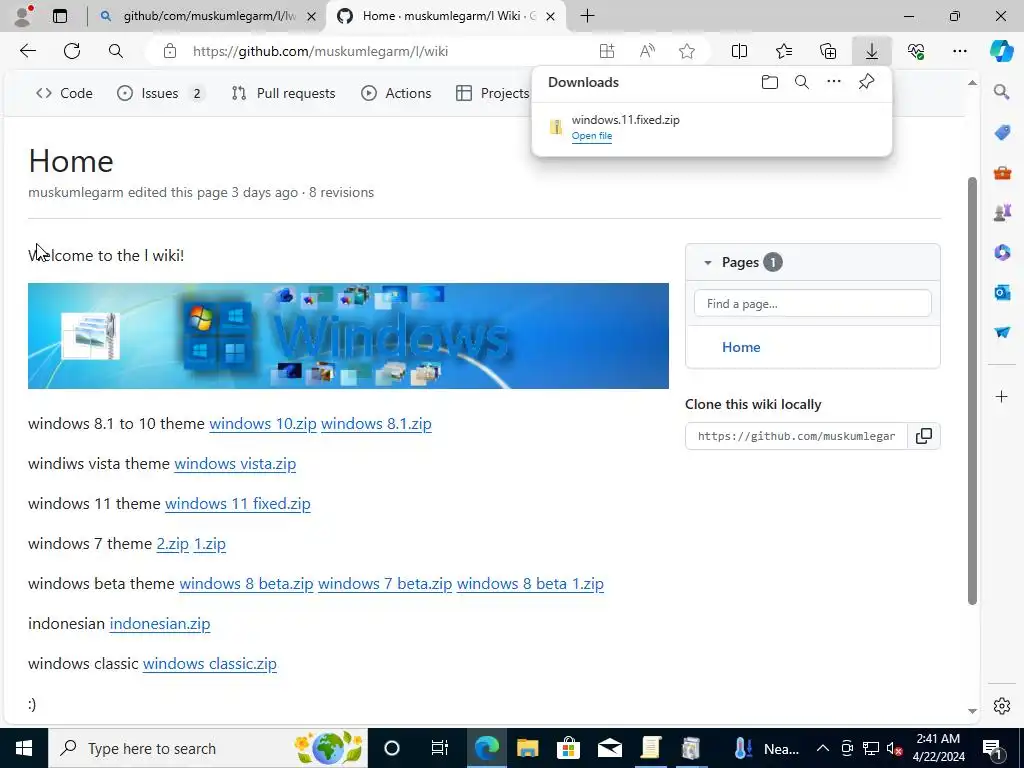1024x768 pixels.
Task: Download indonesian.zip link
Action: coord(160,624)
